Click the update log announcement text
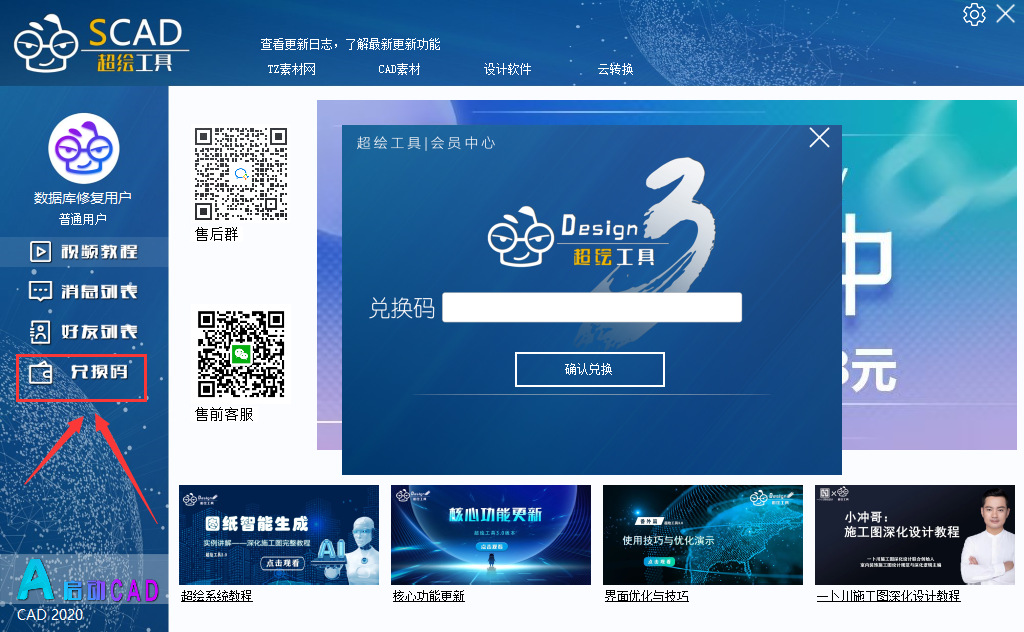Screen dimensions: 1024x632 [350, 44]
